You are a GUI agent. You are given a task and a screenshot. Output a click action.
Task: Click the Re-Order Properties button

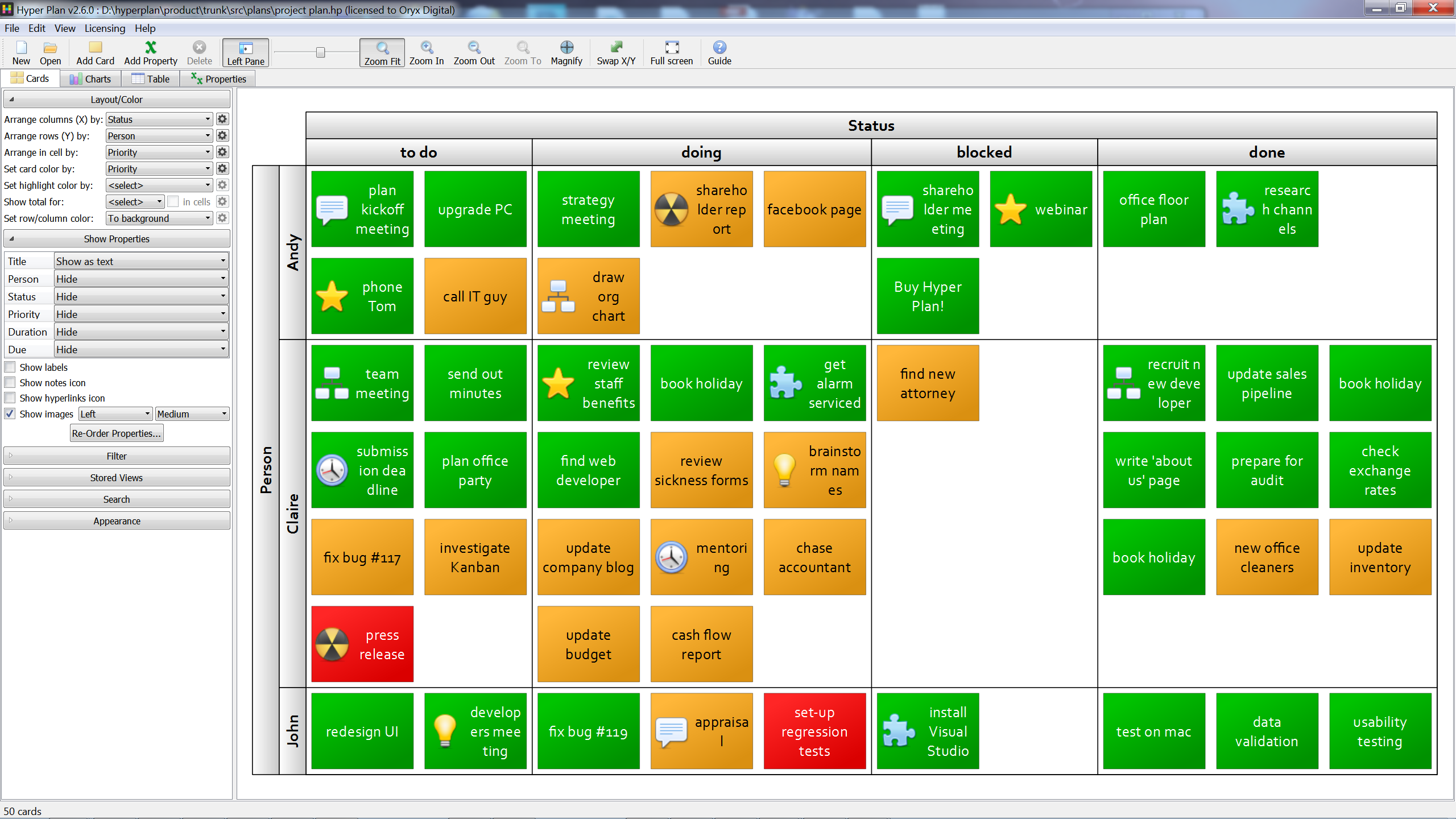pyautogui.click(x=117, y=433)
